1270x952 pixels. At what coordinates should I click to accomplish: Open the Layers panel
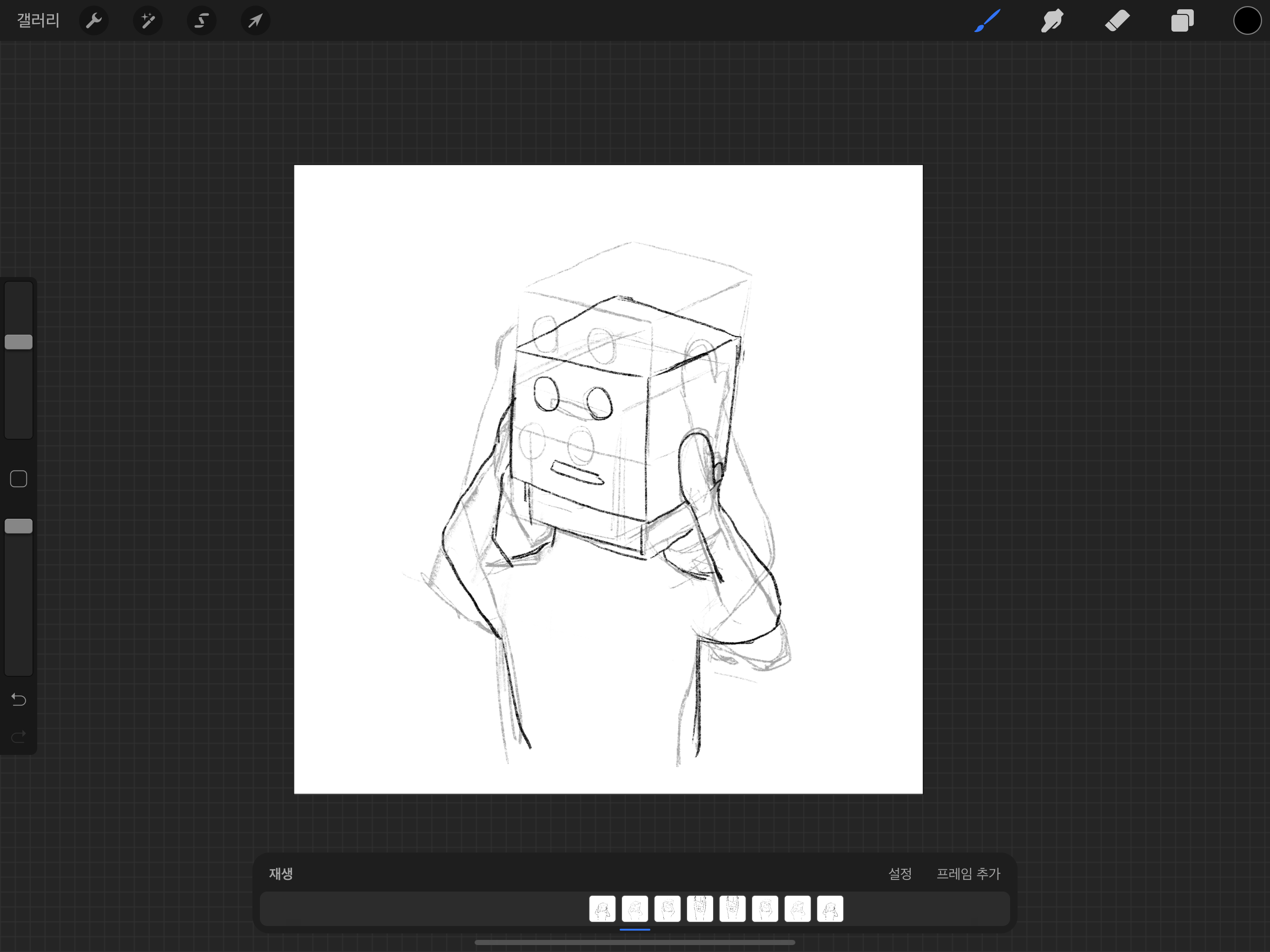1182,21
